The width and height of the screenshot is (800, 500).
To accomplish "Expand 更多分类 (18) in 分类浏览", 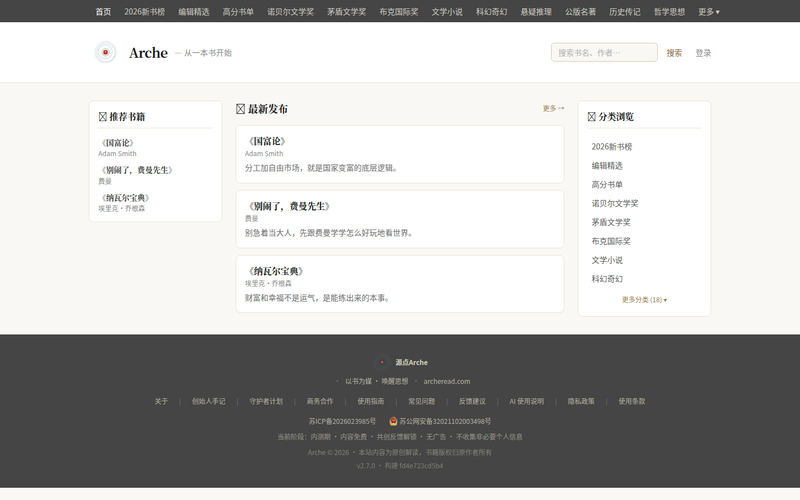I will point(644,299).
